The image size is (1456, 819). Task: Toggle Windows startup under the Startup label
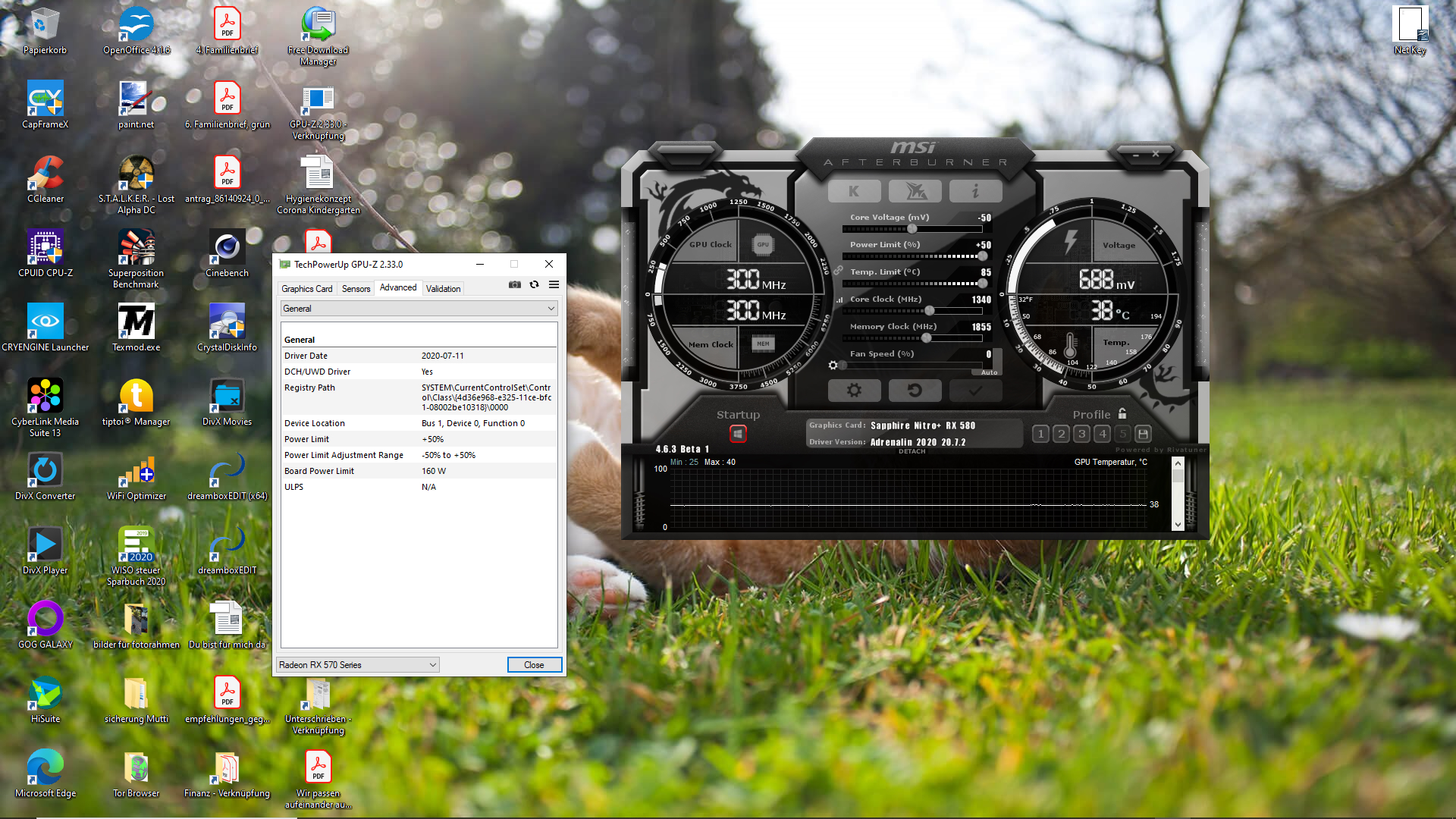pos(738,433)
